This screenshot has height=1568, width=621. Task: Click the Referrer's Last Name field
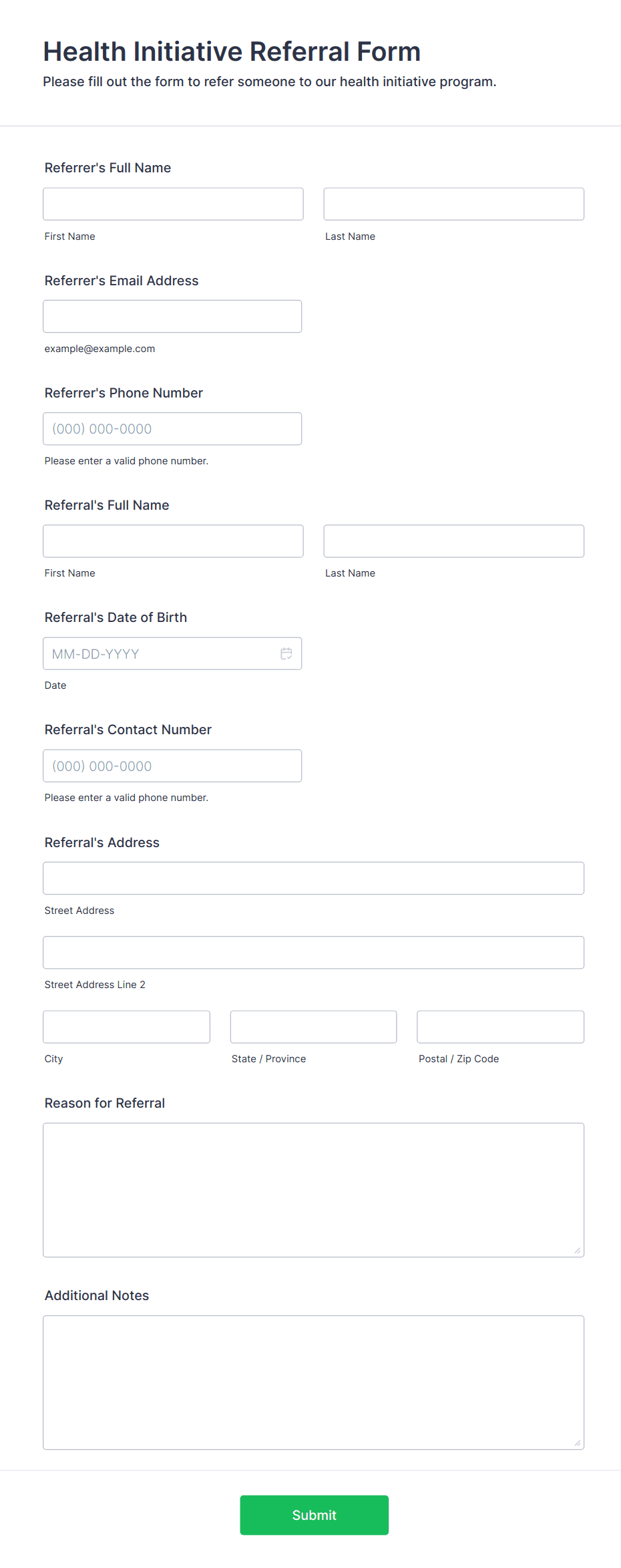click(453, 204)
